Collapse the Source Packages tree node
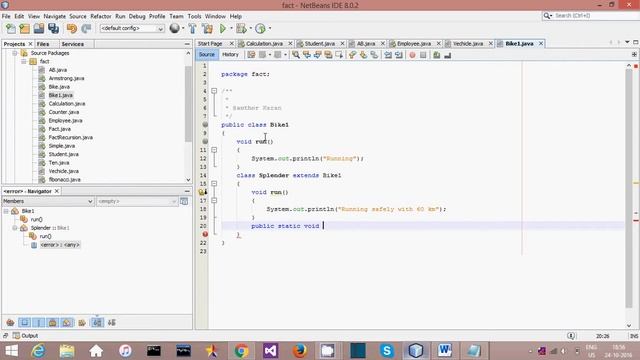This screenshot has height=360, width=640. 15,53
